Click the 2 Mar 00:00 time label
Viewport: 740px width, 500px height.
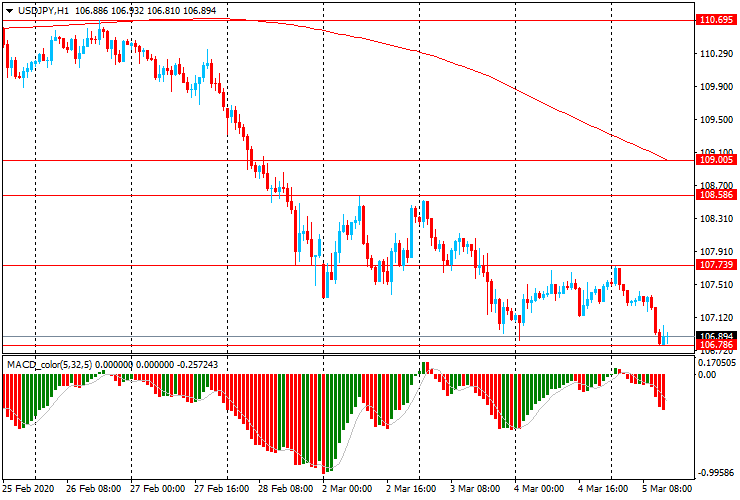click(x=347, y=489)
